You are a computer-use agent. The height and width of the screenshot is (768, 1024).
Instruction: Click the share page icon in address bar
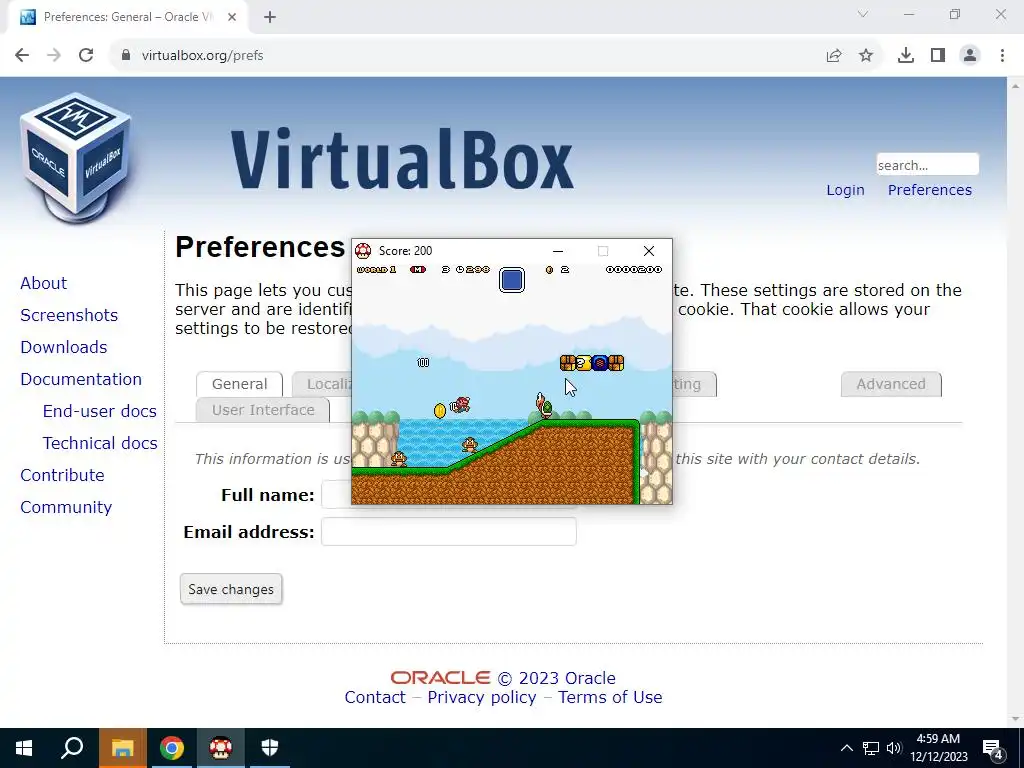[834, 56]
